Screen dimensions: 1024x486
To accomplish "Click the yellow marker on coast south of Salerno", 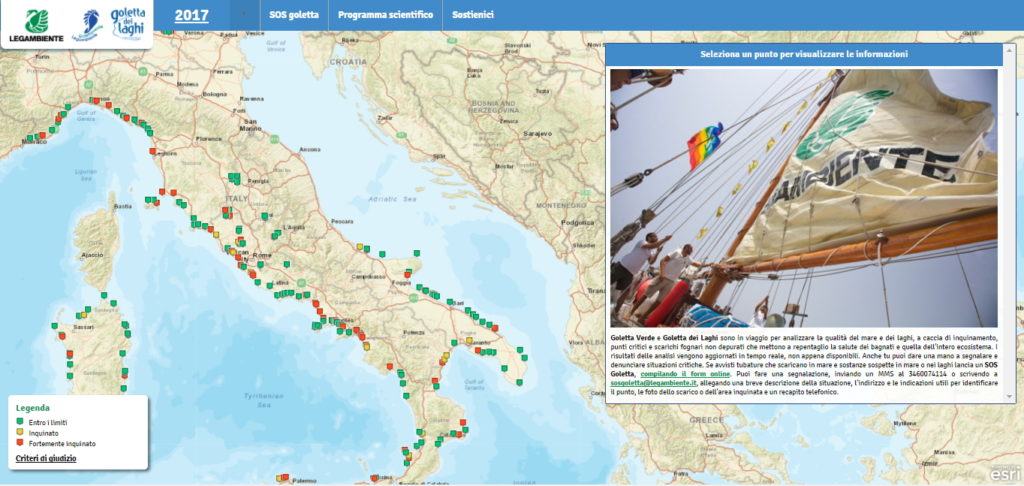I will (x=366, y=346).
